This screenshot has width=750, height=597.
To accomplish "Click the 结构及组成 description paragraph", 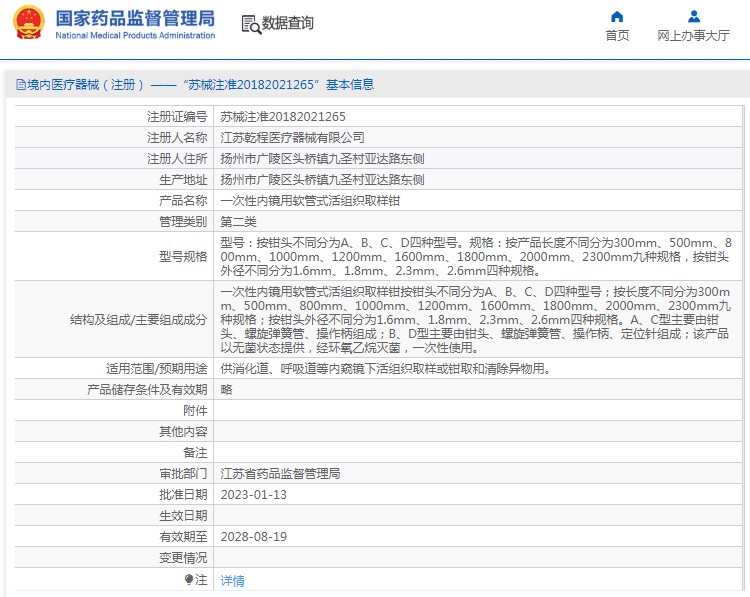I will [475, 320].
